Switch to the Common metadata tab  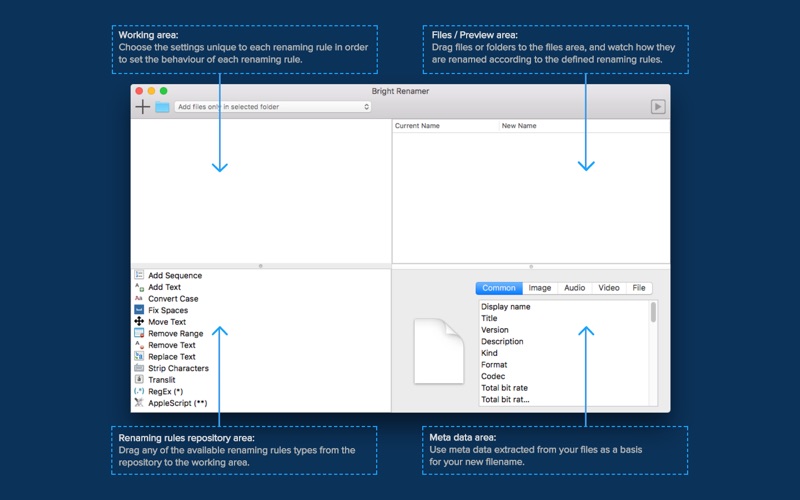(499, 288)
